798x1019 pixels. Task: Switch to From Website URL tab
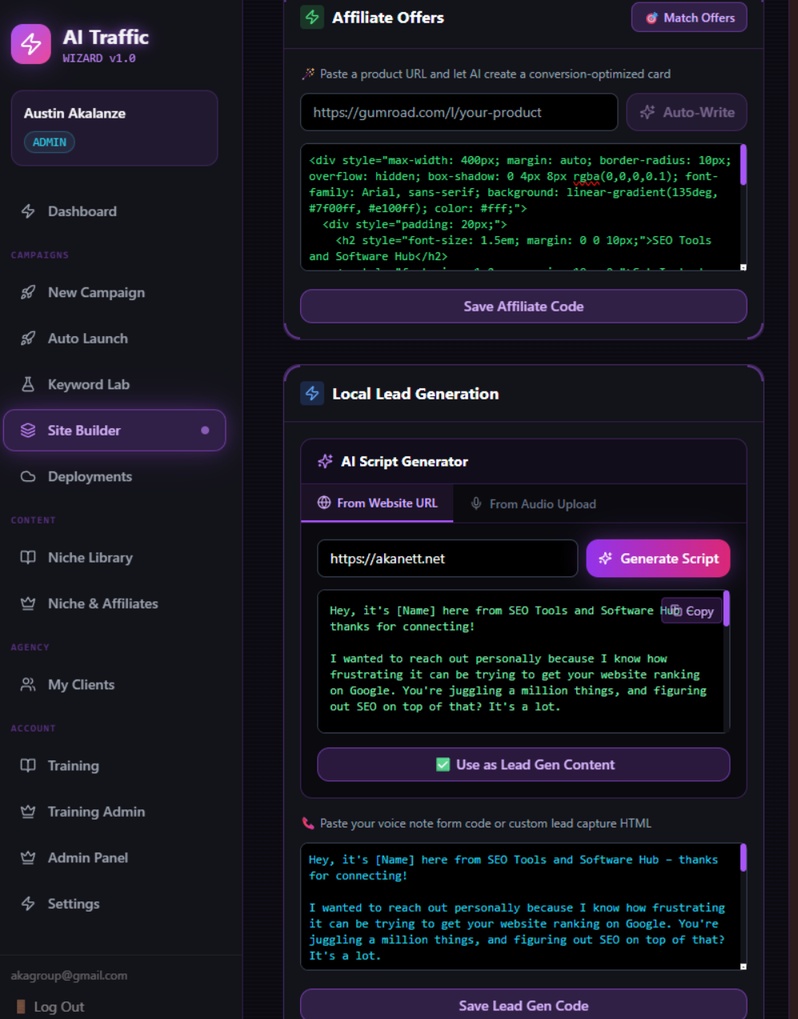pyautogui.click(x=377, y=504)
